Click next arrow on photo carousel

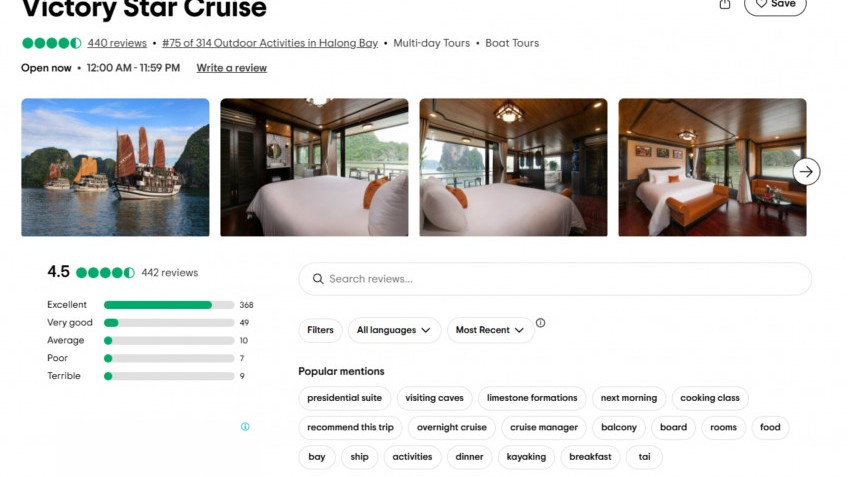click(806, 171)
